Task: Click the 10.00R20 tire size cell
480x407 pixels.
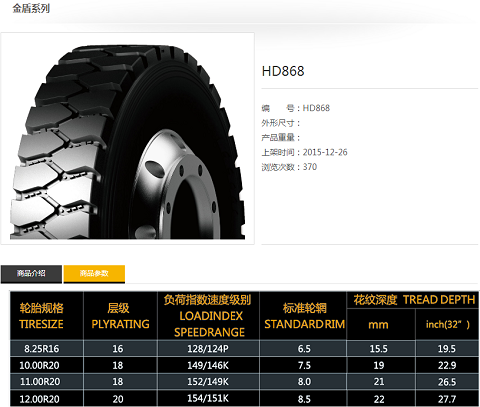Action: [39, 365]
